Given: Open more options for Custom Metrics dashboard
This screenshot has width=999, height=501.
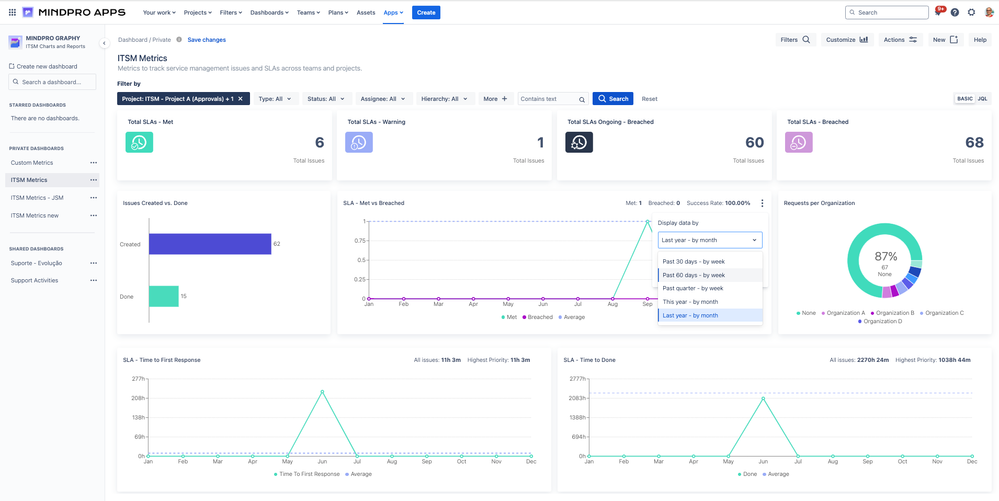Looking at the screenshot, I should tap(94, 163).
